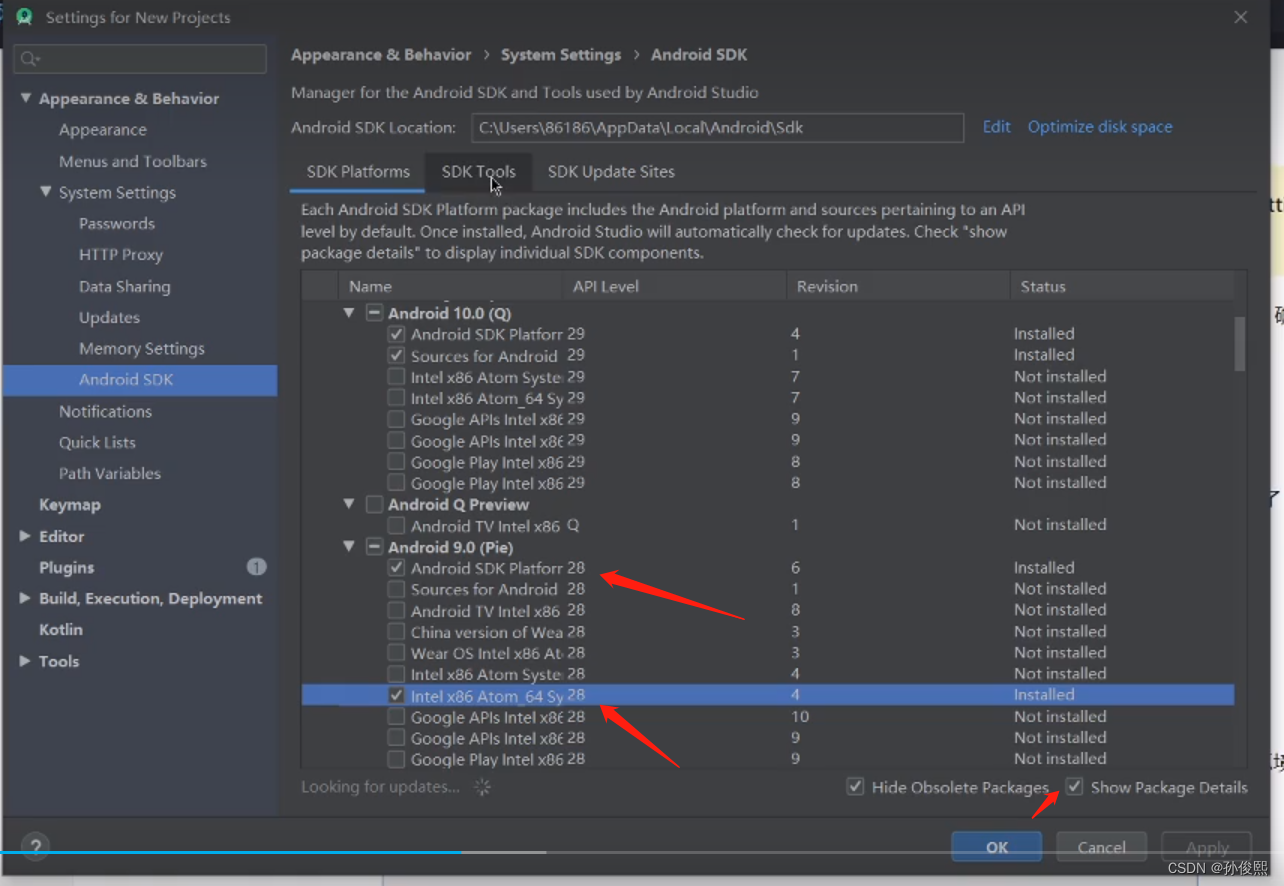Open Menus and Toolbars settings
Viewport: 1284px width, 886px height.
point(133,161)
